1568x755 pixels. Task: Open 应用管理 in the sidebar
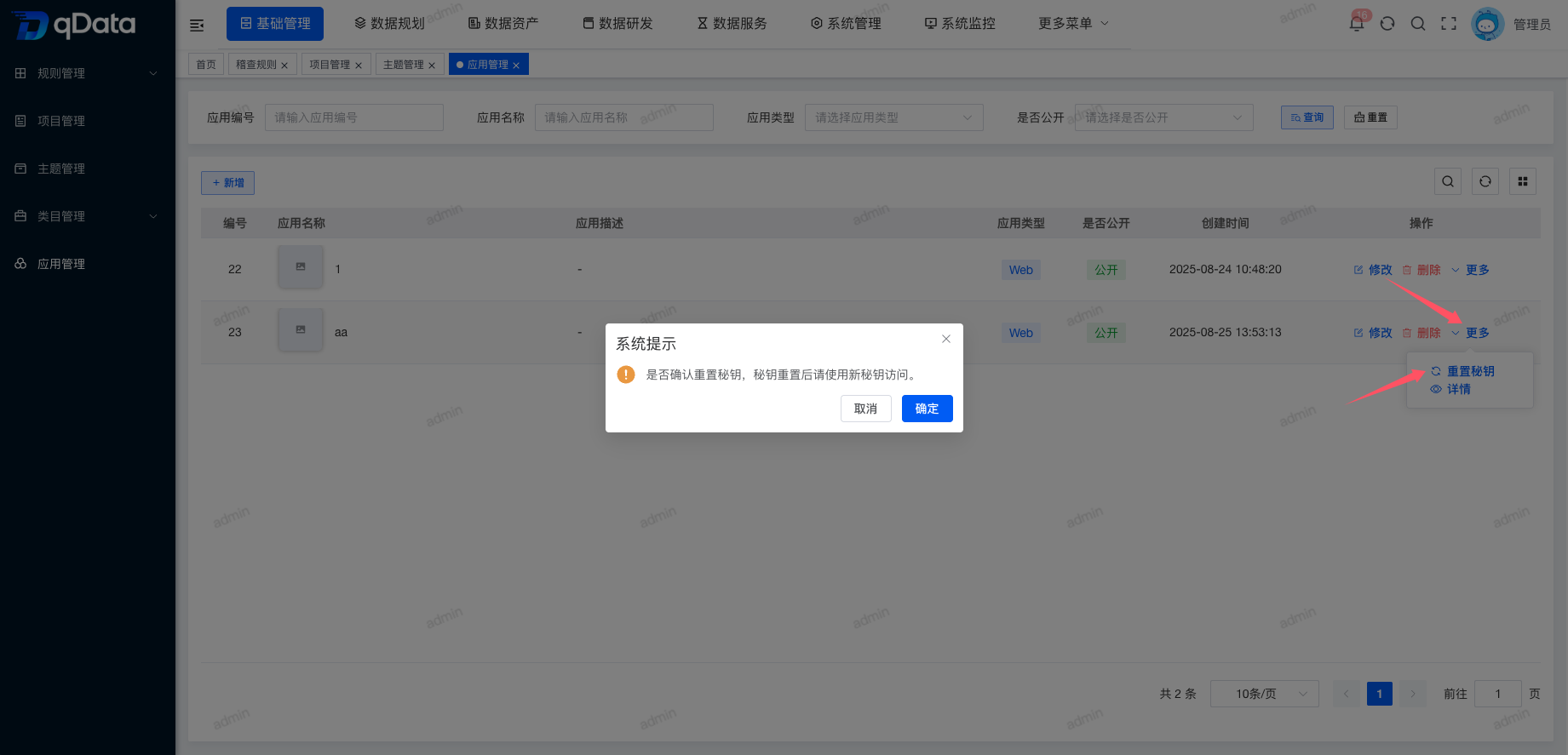point(88,264)
